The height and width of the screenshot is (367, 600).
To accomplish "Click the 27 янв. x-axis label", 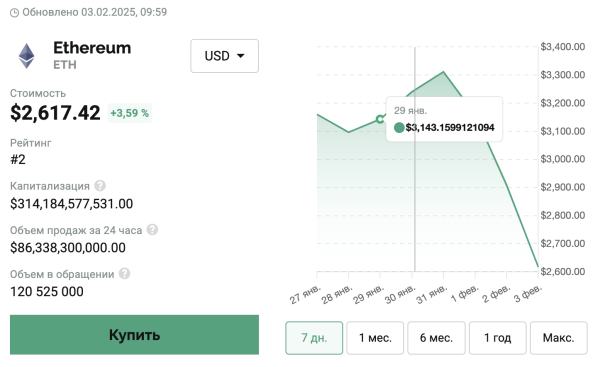I will click(305, 295).
